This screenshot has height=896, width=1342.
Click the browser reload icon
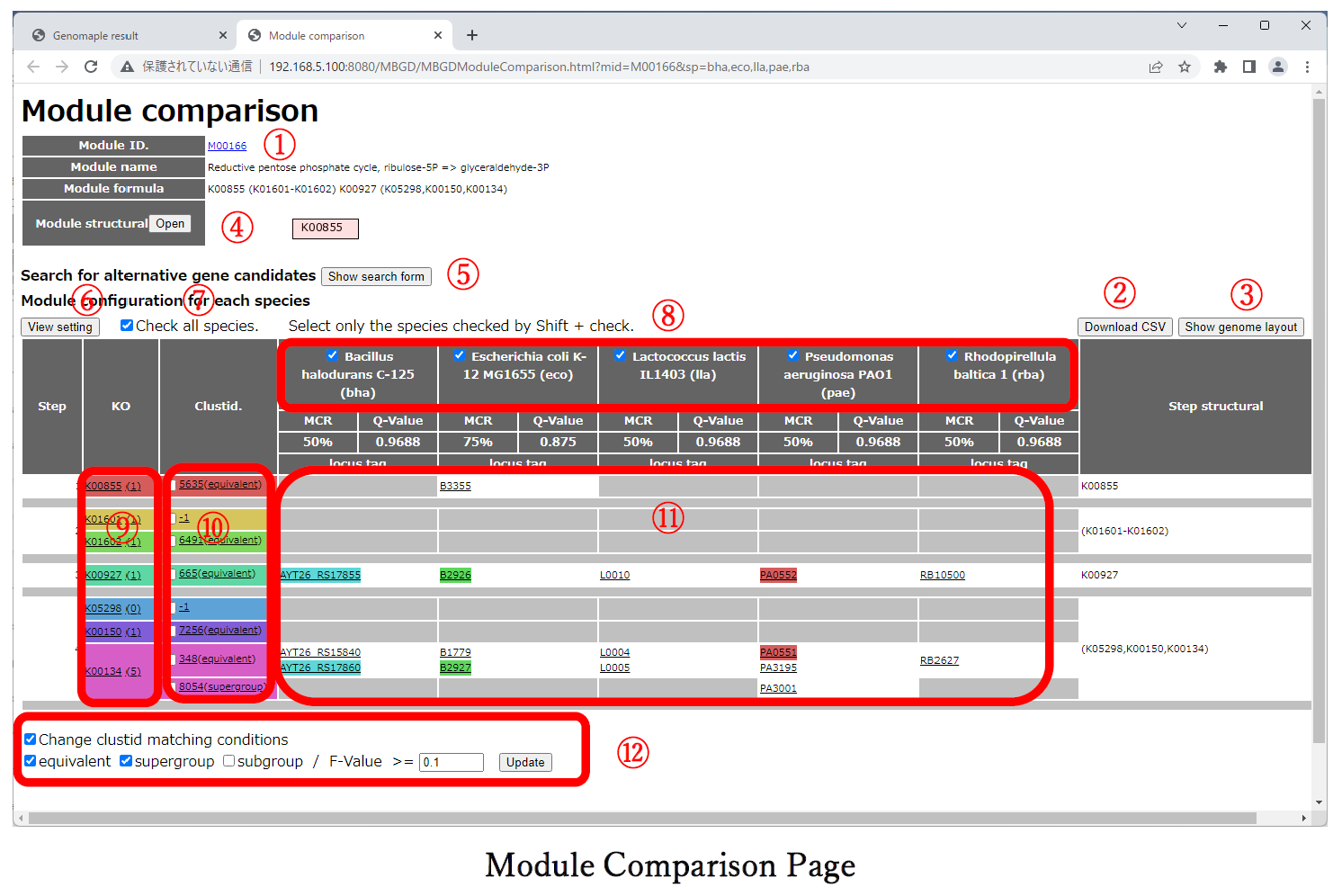(91, 67)
